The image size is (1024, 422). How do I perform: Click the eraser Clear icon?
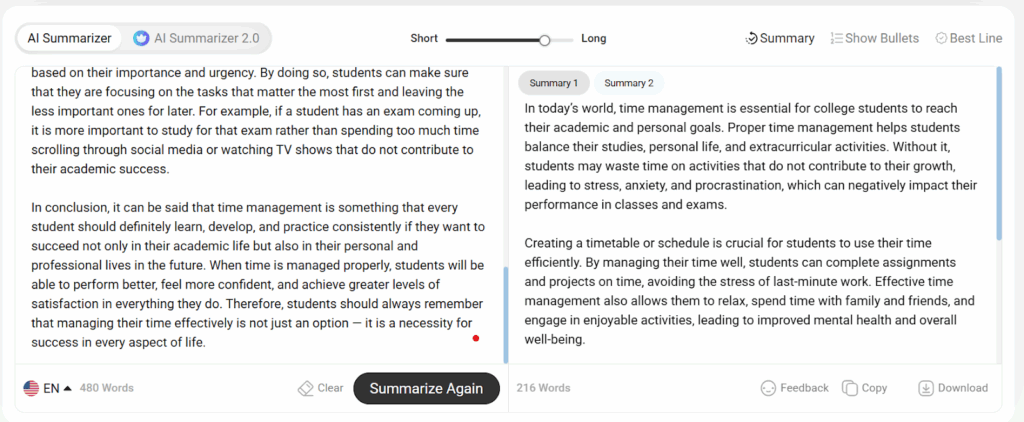(x=306, y=388)
